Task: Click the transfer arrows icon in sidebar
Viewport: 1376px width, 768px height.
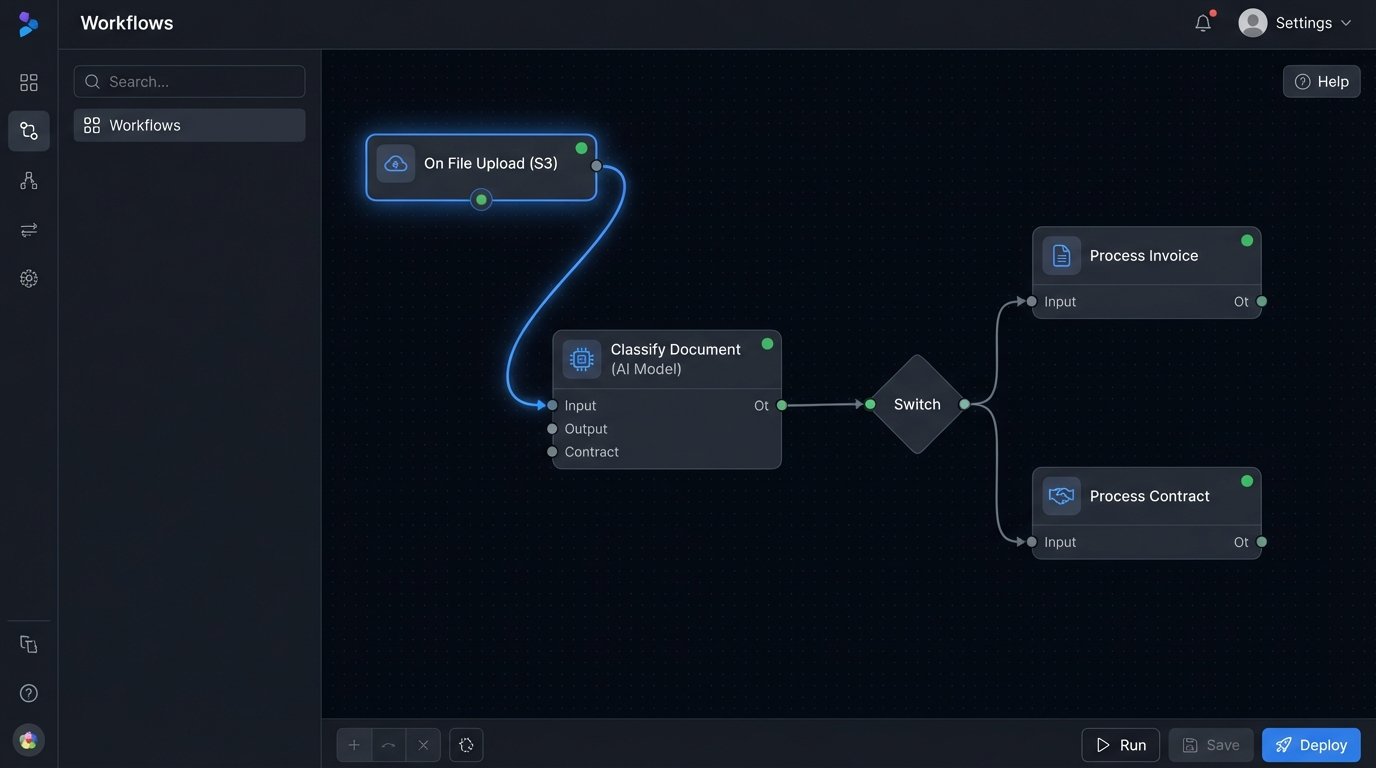Action: pos(29,230)
